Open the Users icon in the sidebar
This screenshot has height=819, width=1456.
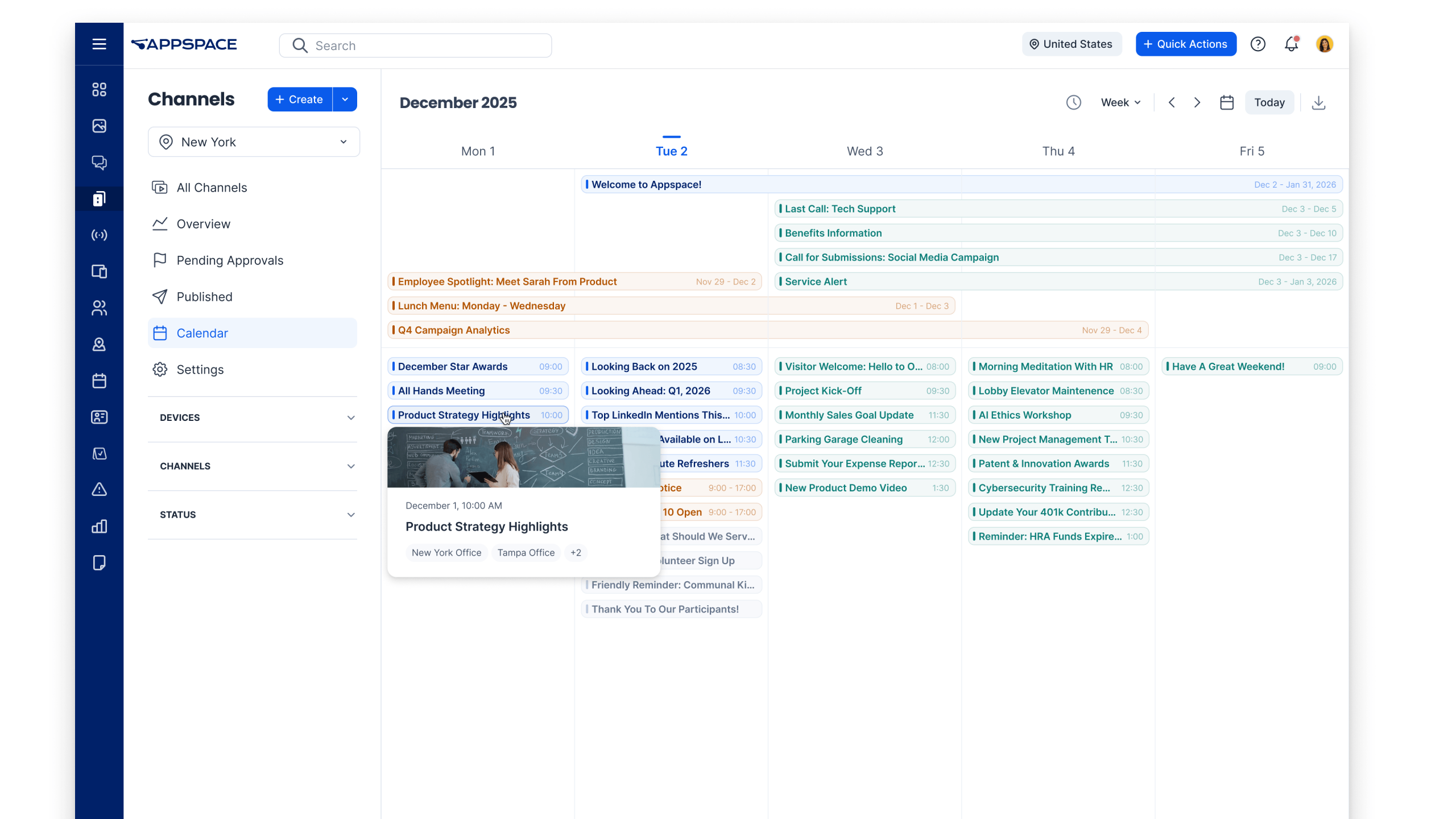99,308
